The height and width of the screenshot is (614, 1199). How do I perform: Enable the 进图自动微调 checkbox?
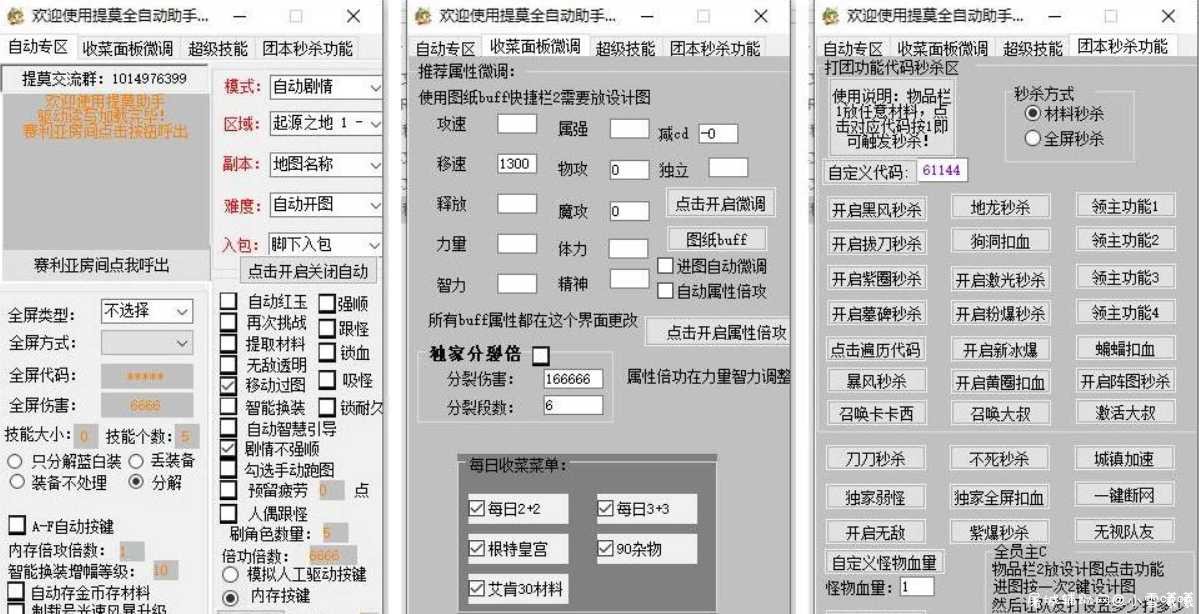[665, 266]
